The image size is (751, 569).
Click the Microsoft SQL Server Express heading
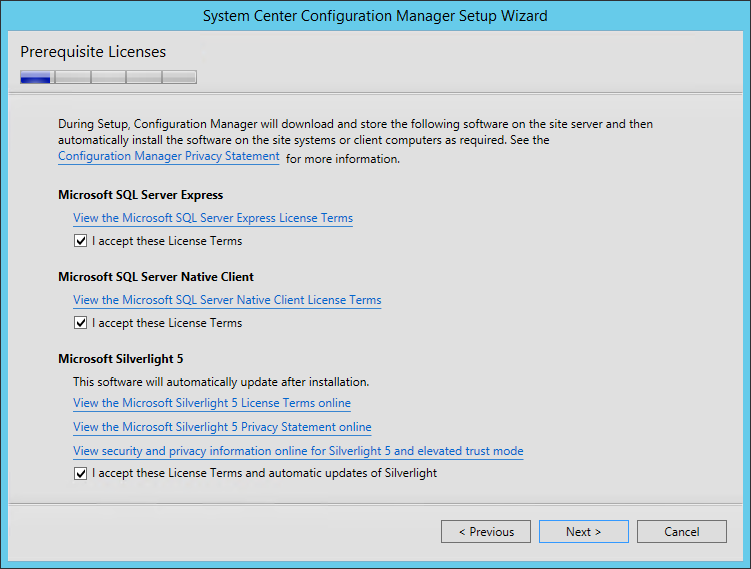point(140,195)
